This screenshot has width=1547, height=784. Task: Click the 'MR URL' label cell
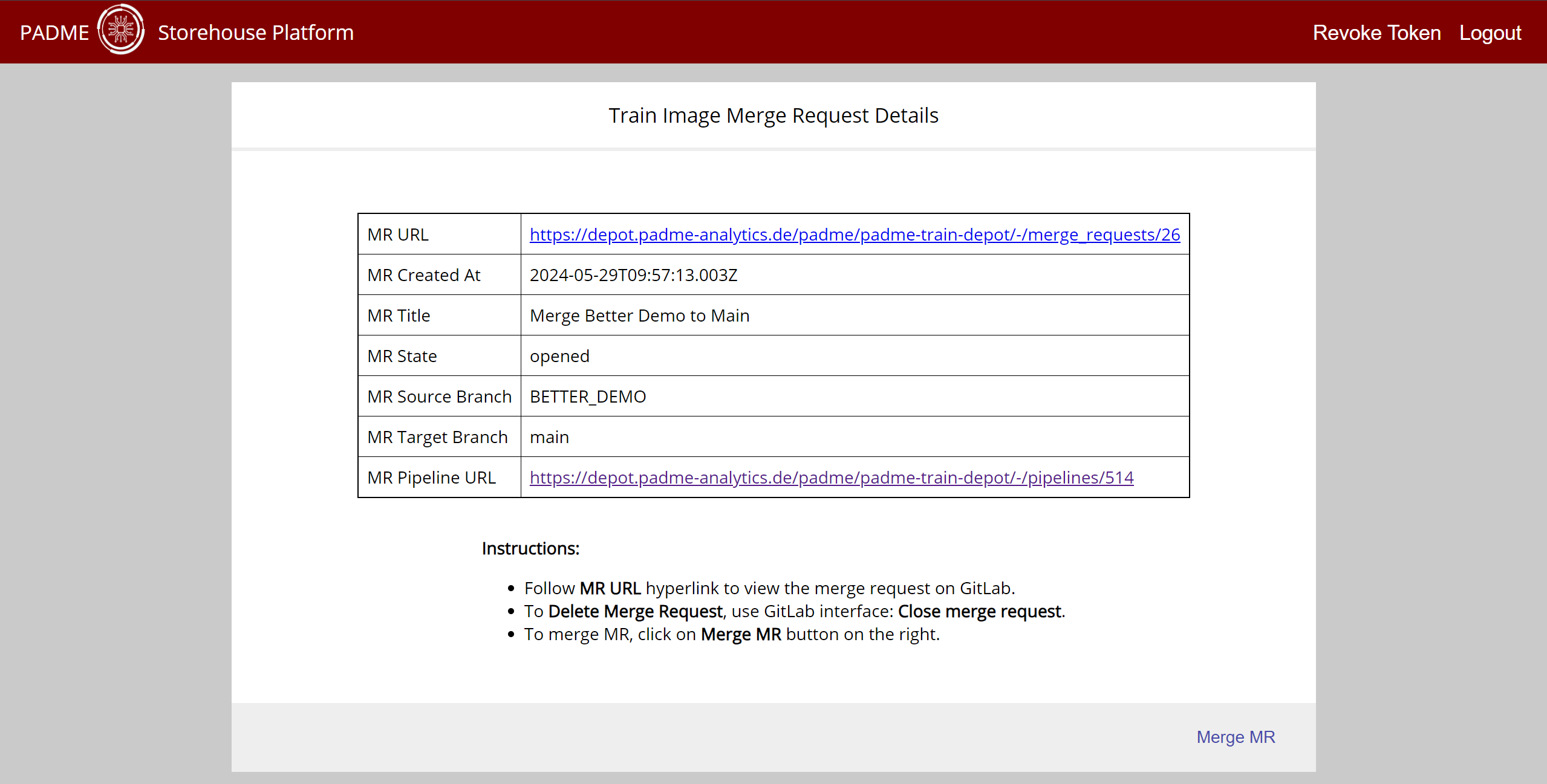click(x=439, y=234)
